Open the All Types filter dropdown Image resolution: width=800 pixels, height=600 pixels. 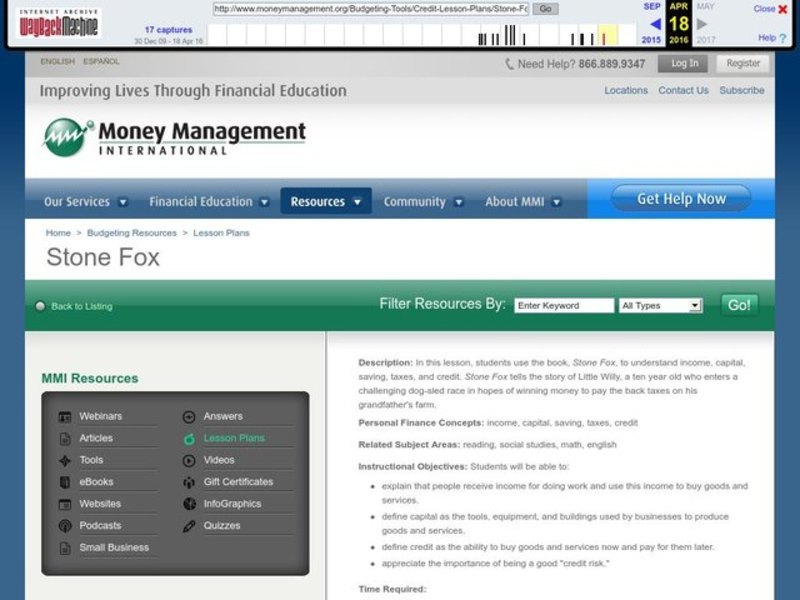[660, 306]
